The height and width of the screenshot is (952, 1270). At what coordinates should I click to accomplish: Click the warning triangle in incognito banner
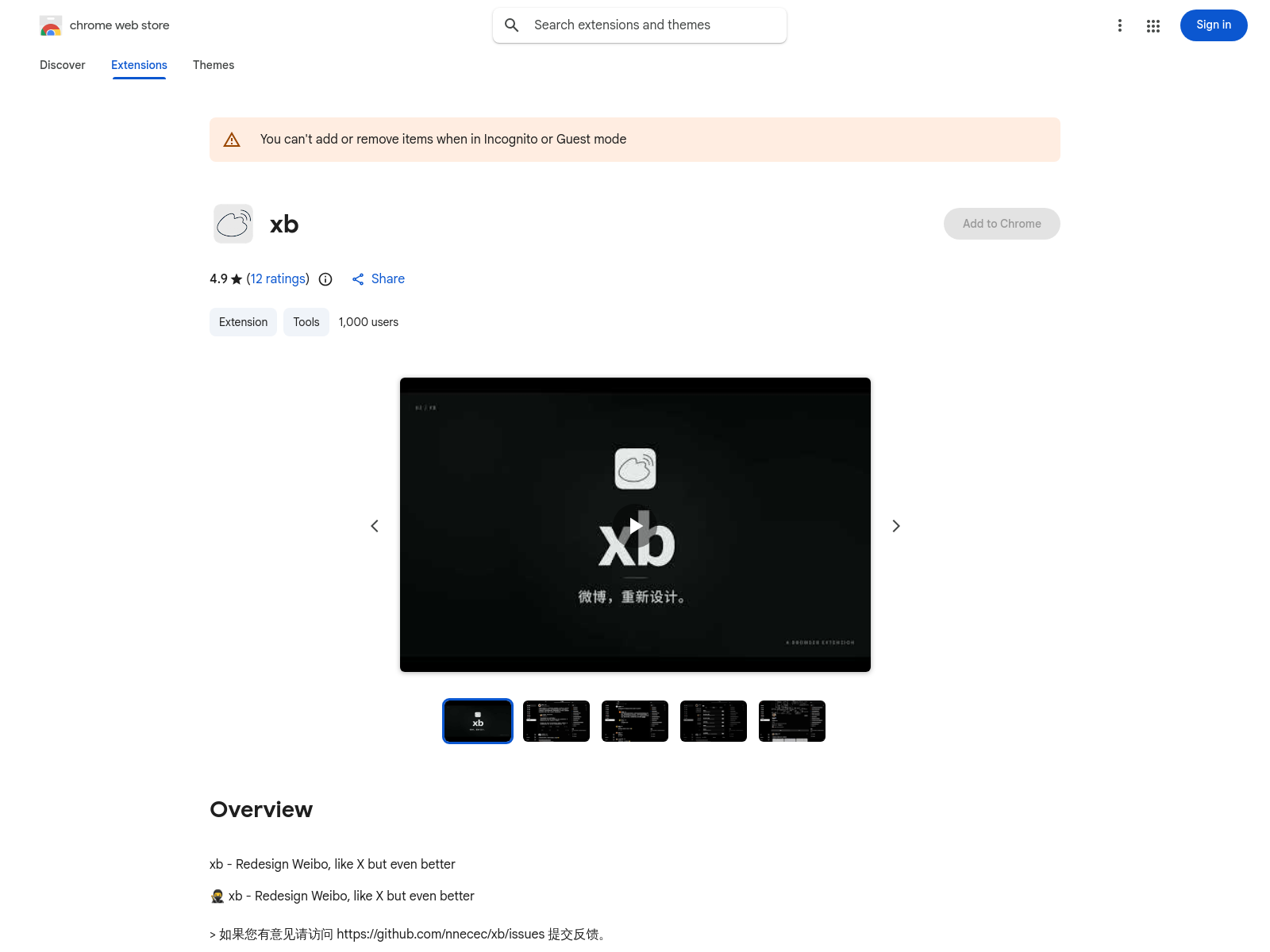pos(232,140)
